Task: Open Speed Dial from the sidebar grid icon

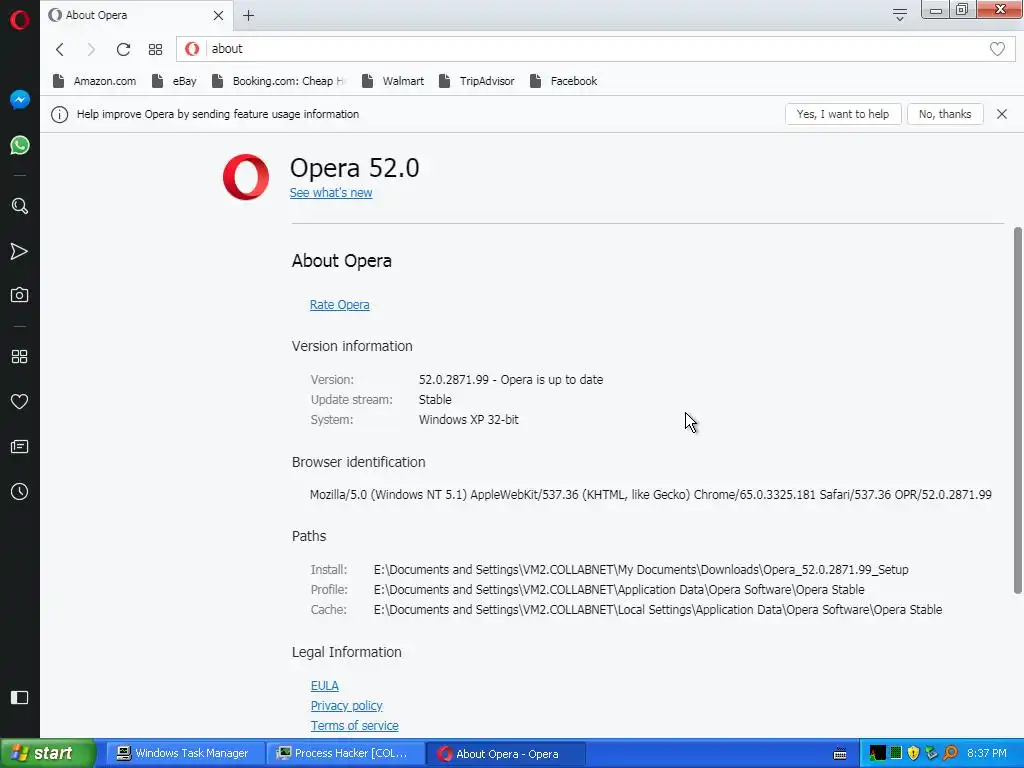Action: pos(20,357)
